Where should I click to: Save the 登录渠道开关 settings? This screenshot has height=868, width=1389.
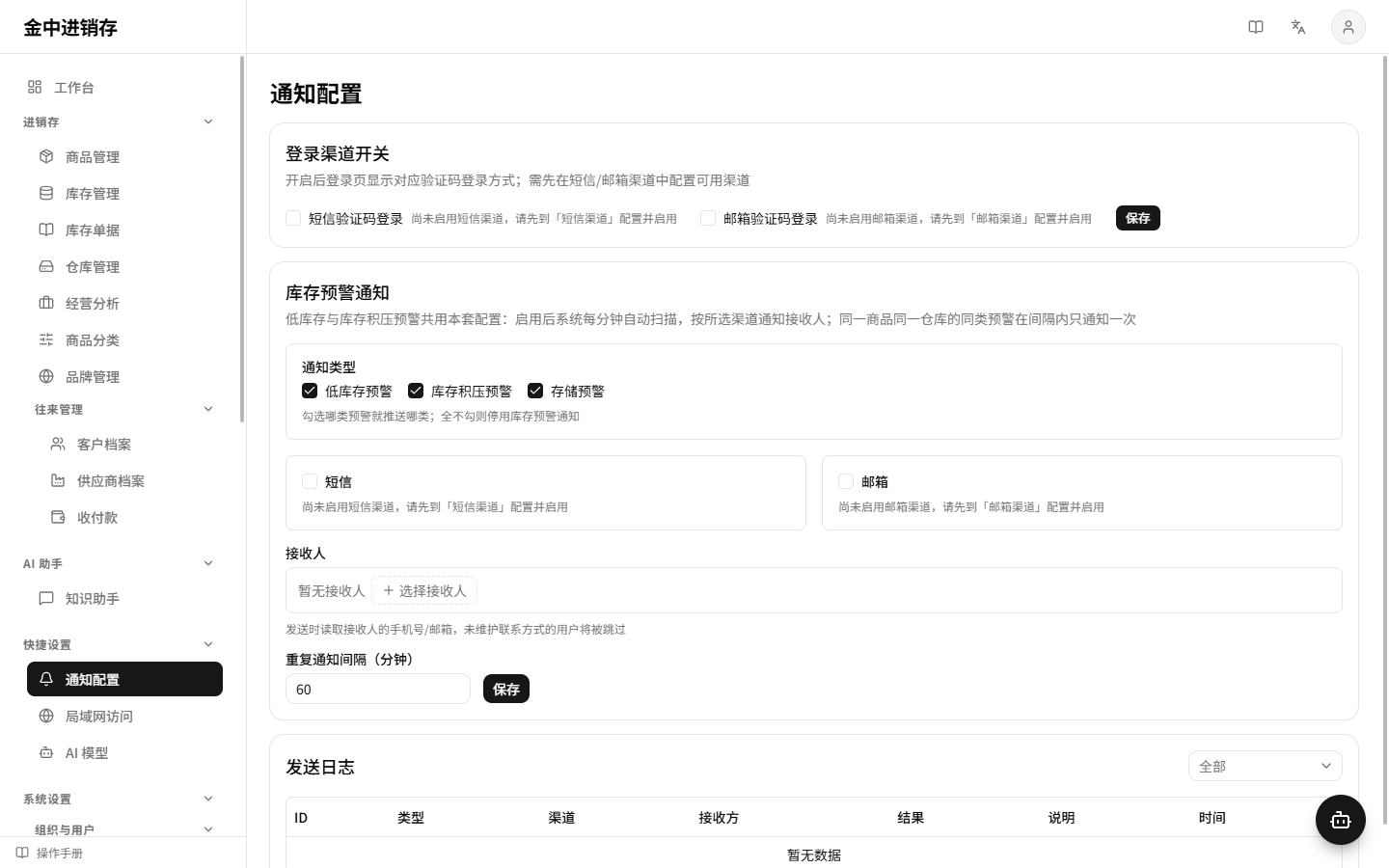(1138, 218)
